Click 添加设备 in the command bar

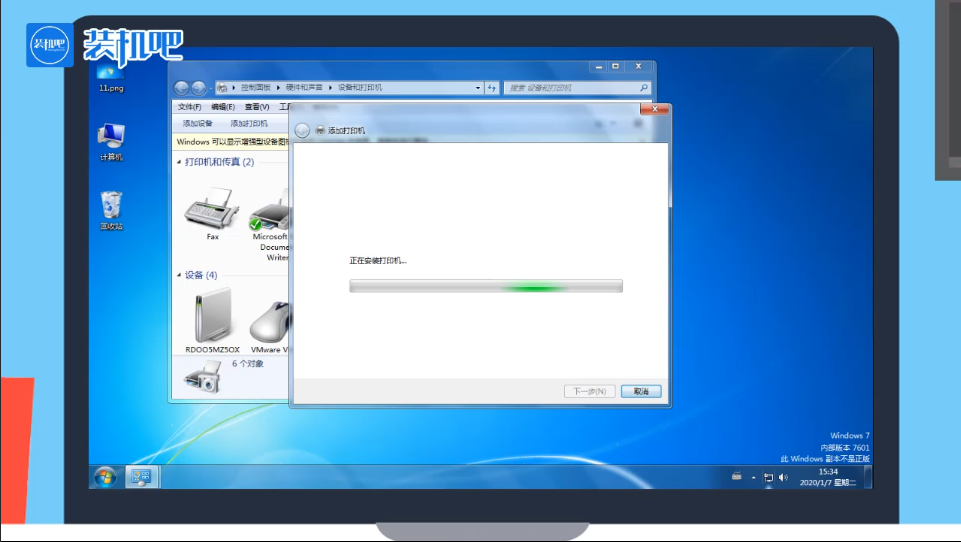198,124
